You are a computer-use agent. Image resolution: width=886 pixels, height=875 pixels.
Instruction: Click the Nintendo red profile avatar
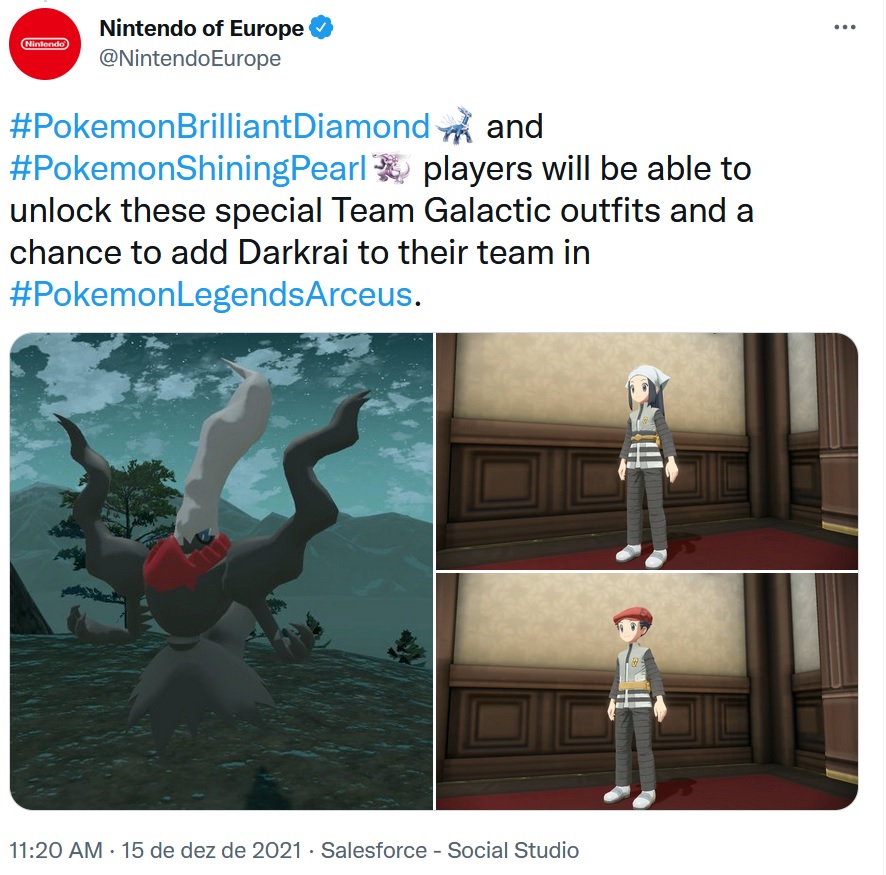45,44
